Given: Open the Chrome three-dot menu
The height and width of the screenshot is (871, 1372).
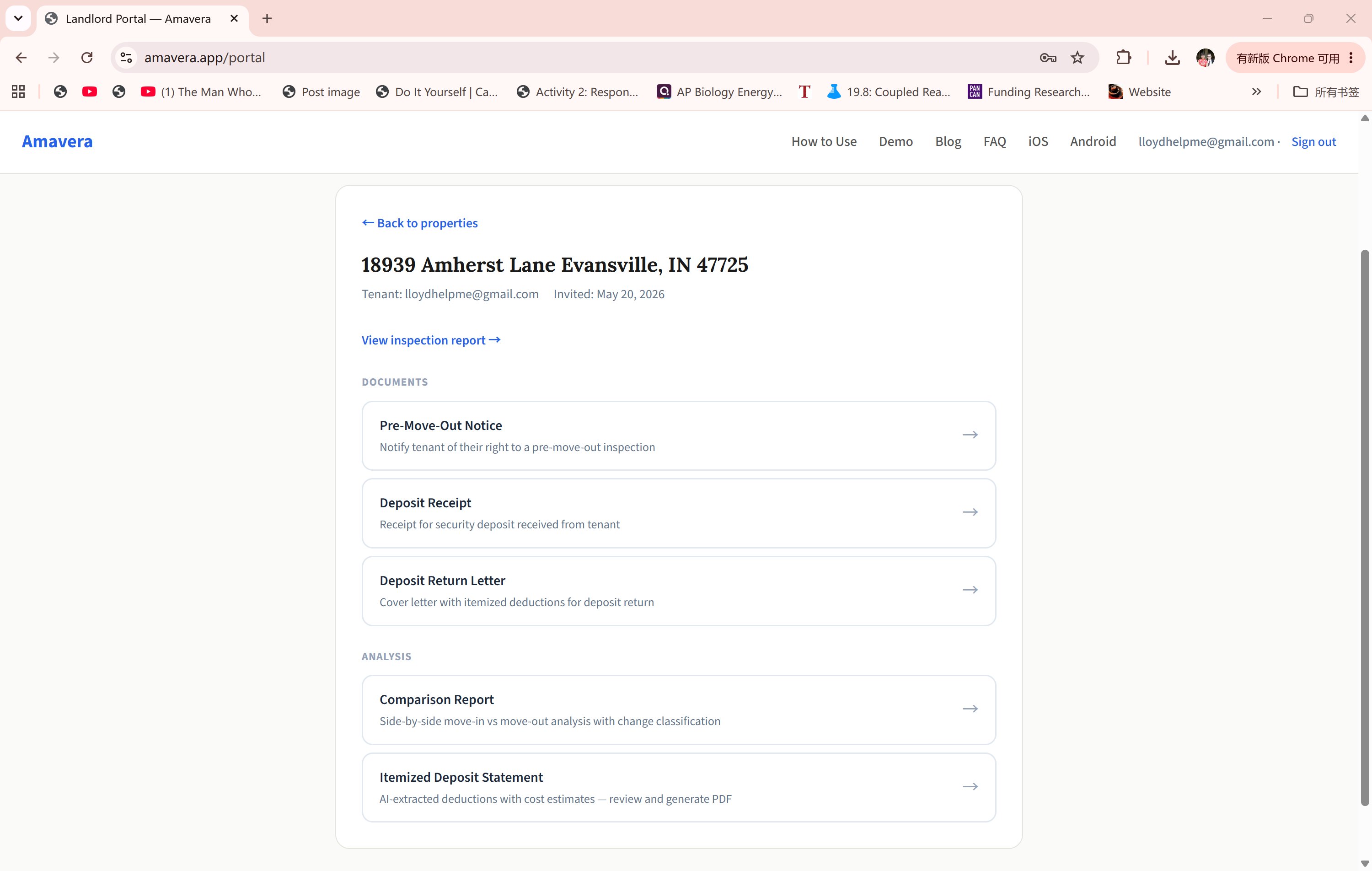Looking at the screenshot, I should [x=1351, y=58].
